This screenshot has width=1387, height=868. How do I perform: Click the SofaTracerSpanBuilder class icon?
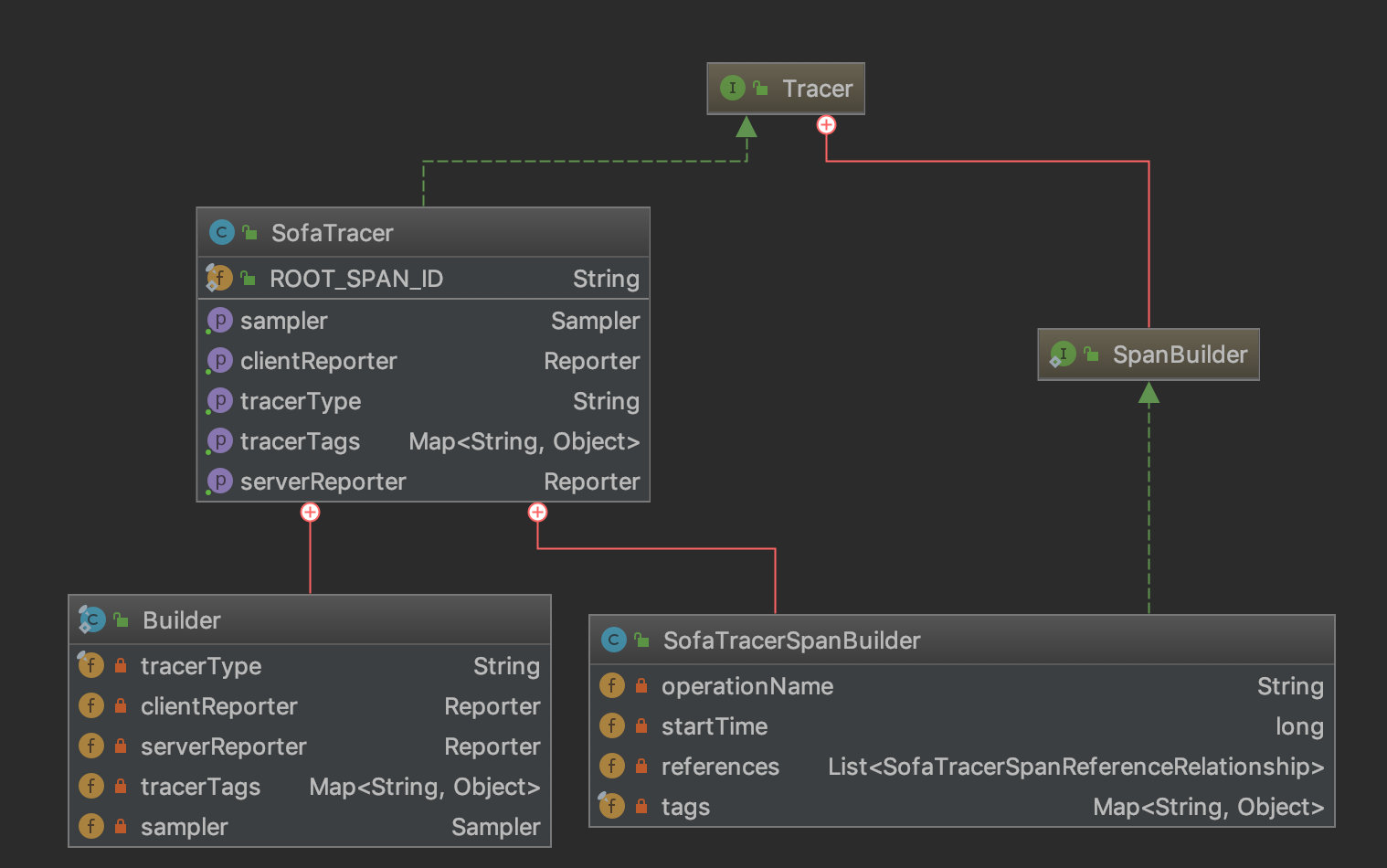tap(613, 640)
